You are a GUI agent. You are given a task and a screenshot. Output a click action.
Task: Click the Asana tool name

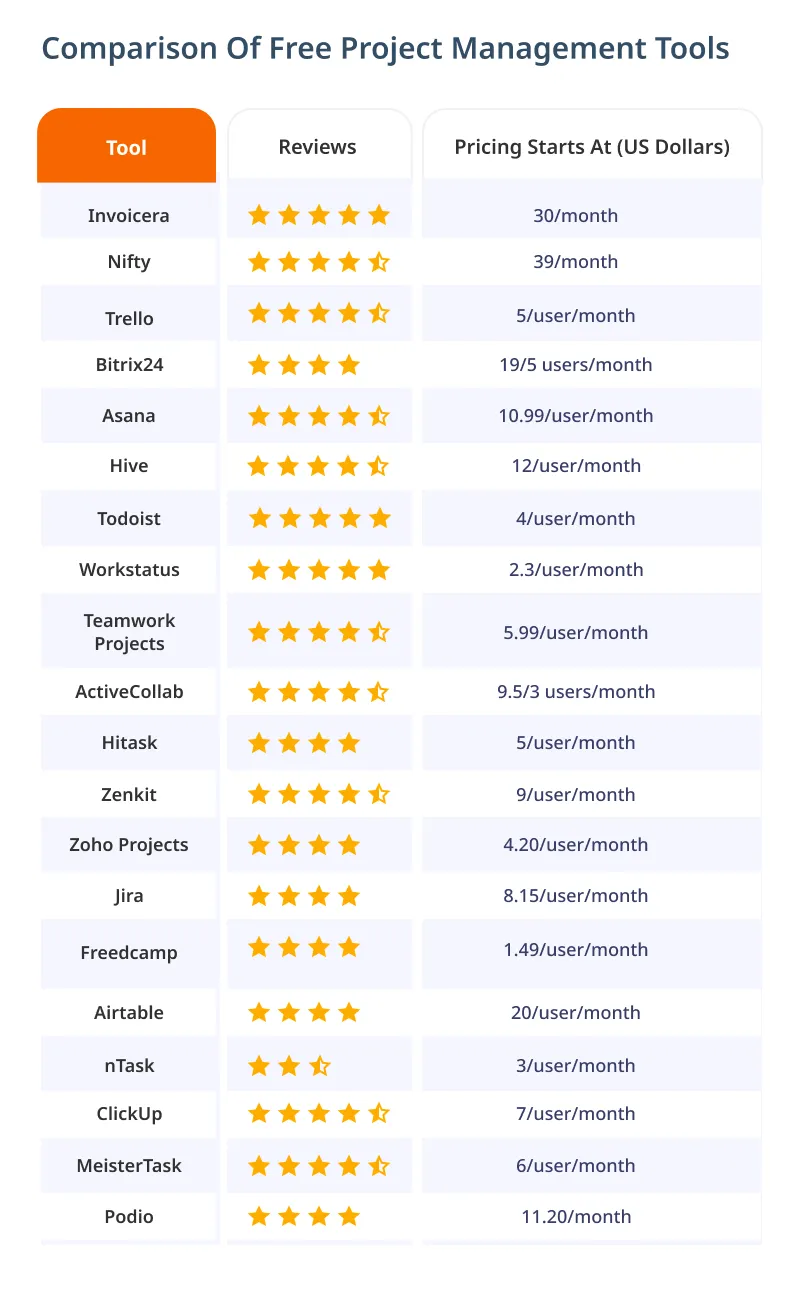(129, 416)
